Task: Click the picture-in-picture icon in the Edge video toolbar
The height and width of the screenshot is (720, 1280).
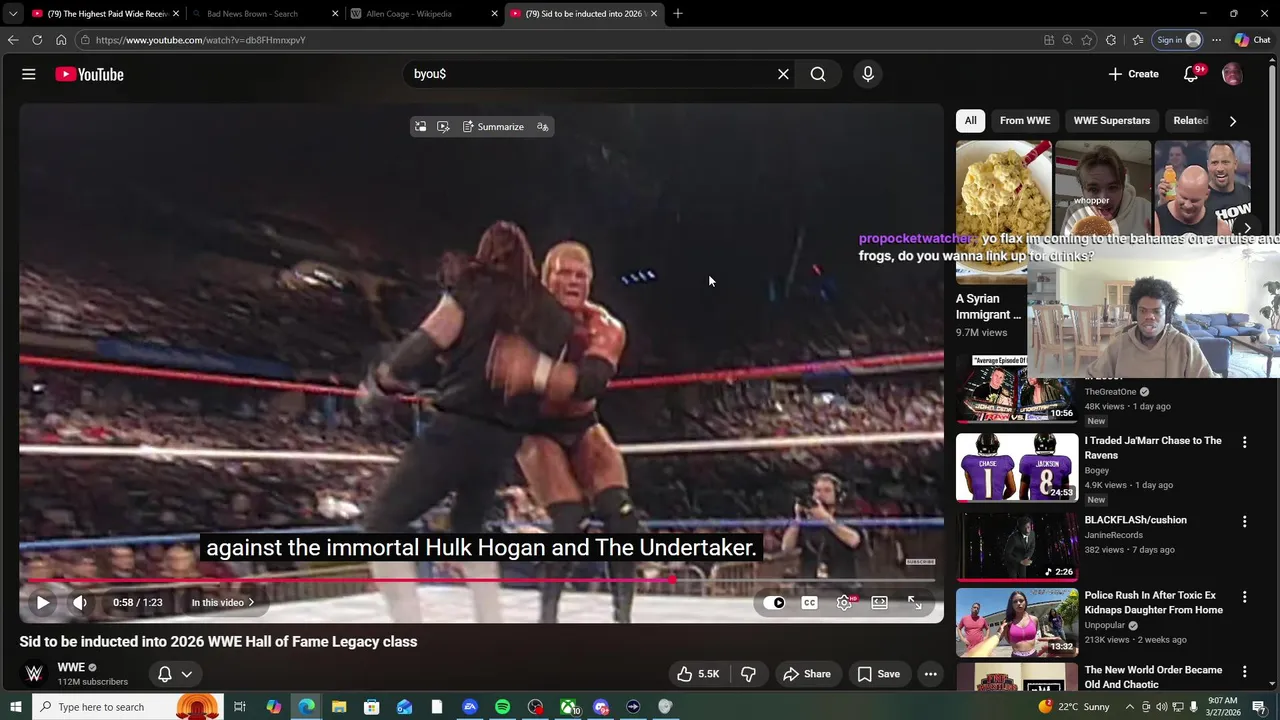Action: click(421, 127)
